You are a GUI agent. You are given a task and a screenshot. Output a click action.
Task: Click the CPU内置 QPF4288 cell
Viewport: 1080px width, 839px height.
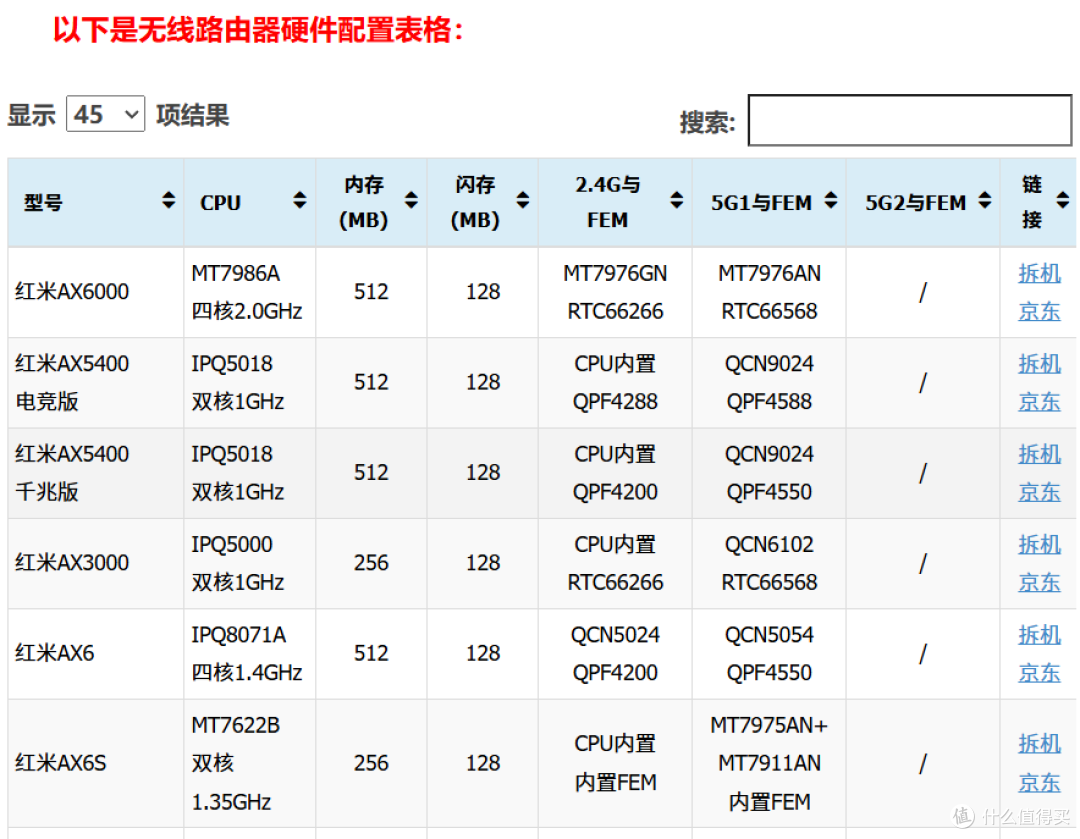[x=615, y=382]
